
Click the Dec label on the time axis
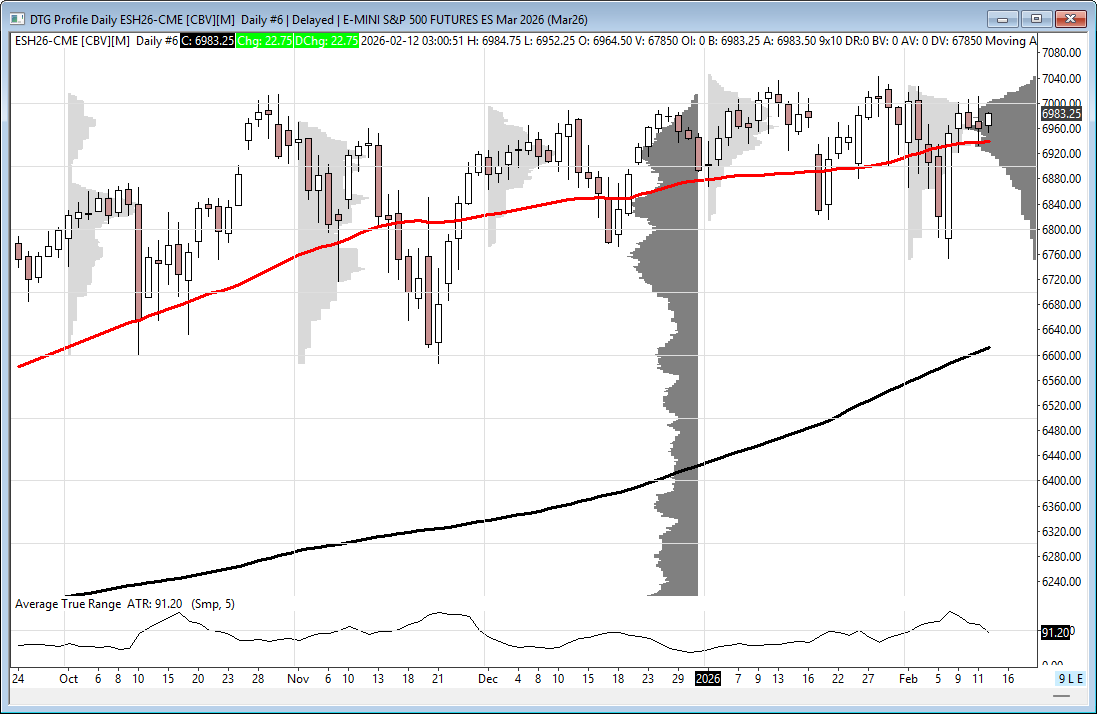(487, 678)
